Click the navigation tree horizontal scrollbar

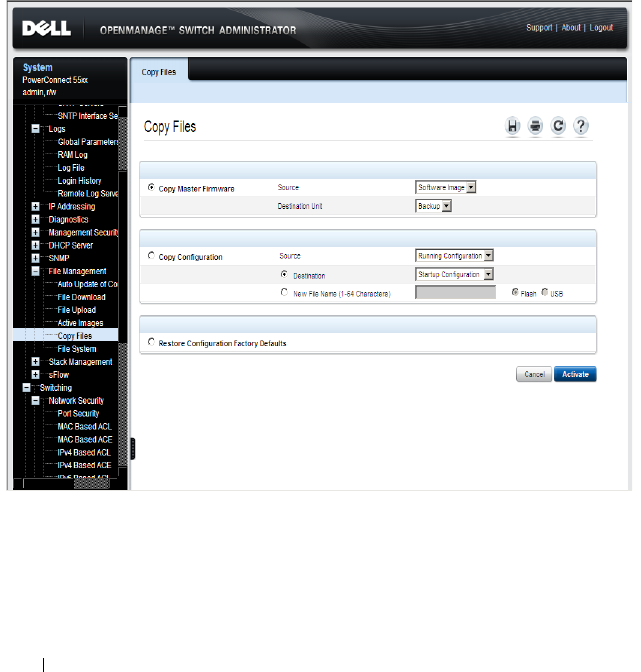coord(66,483)
